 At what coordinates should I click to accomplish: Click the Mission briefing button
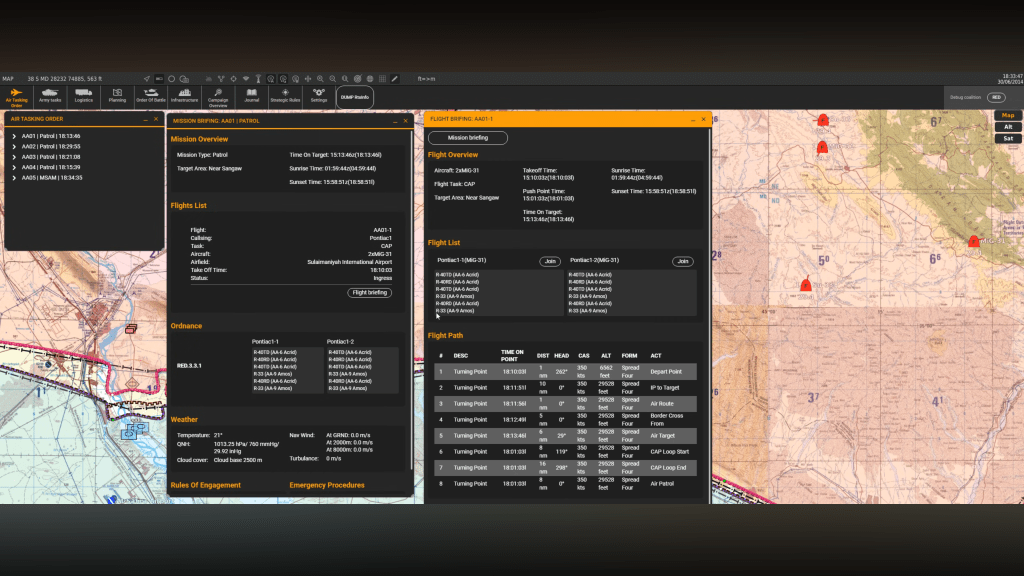[x=468, y=138]
